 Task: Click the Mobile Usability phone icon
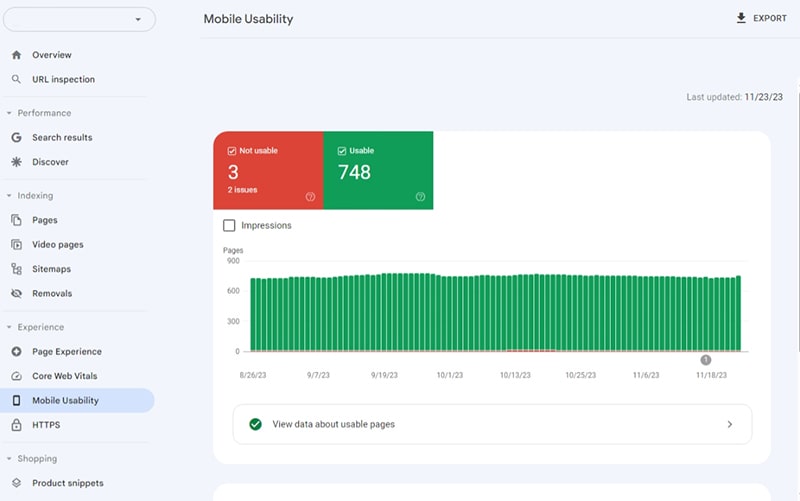(16, 400)
